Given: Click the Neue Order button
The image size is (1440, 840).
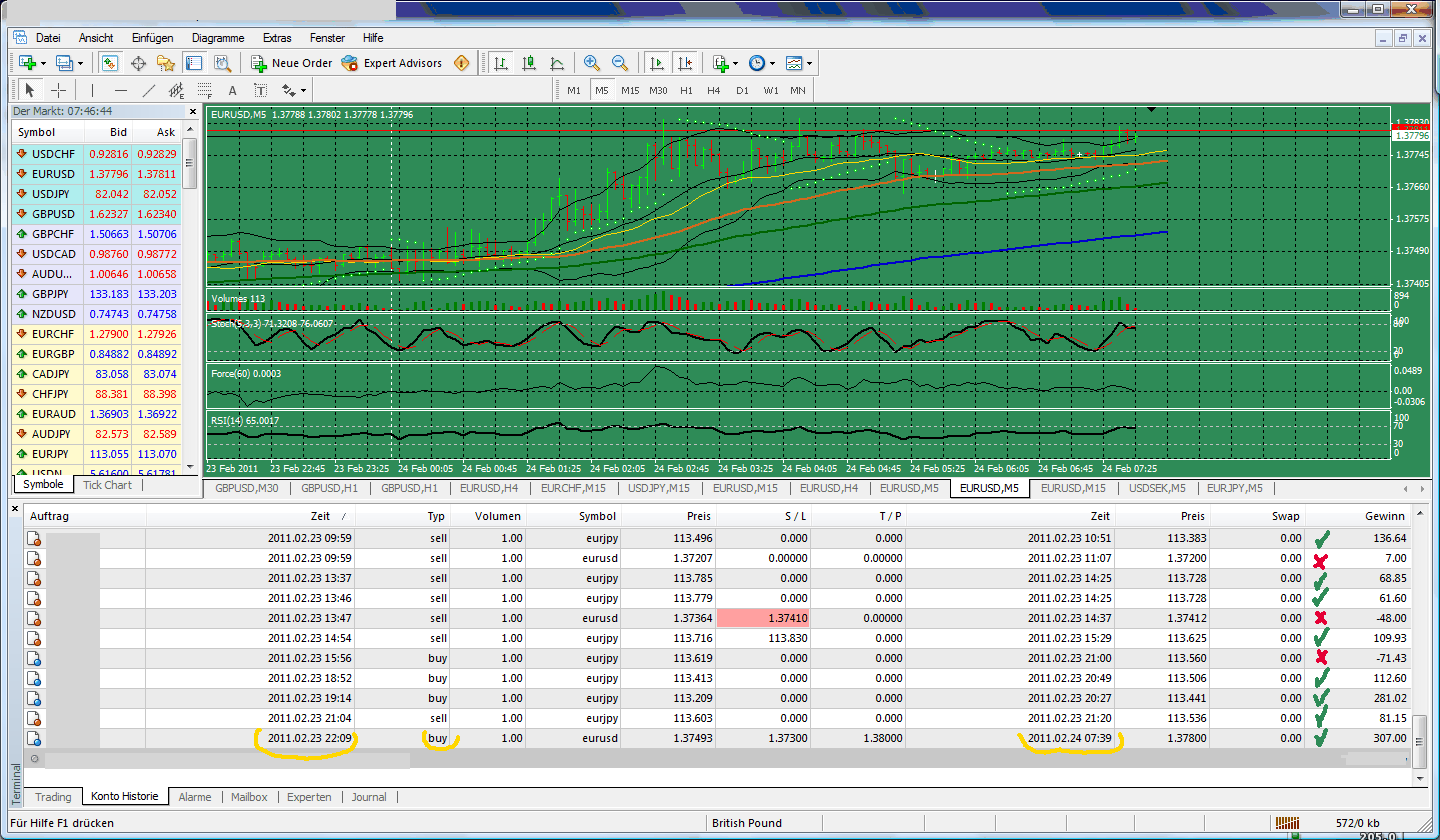Looking at the screenshot, I should coord(292,63).
